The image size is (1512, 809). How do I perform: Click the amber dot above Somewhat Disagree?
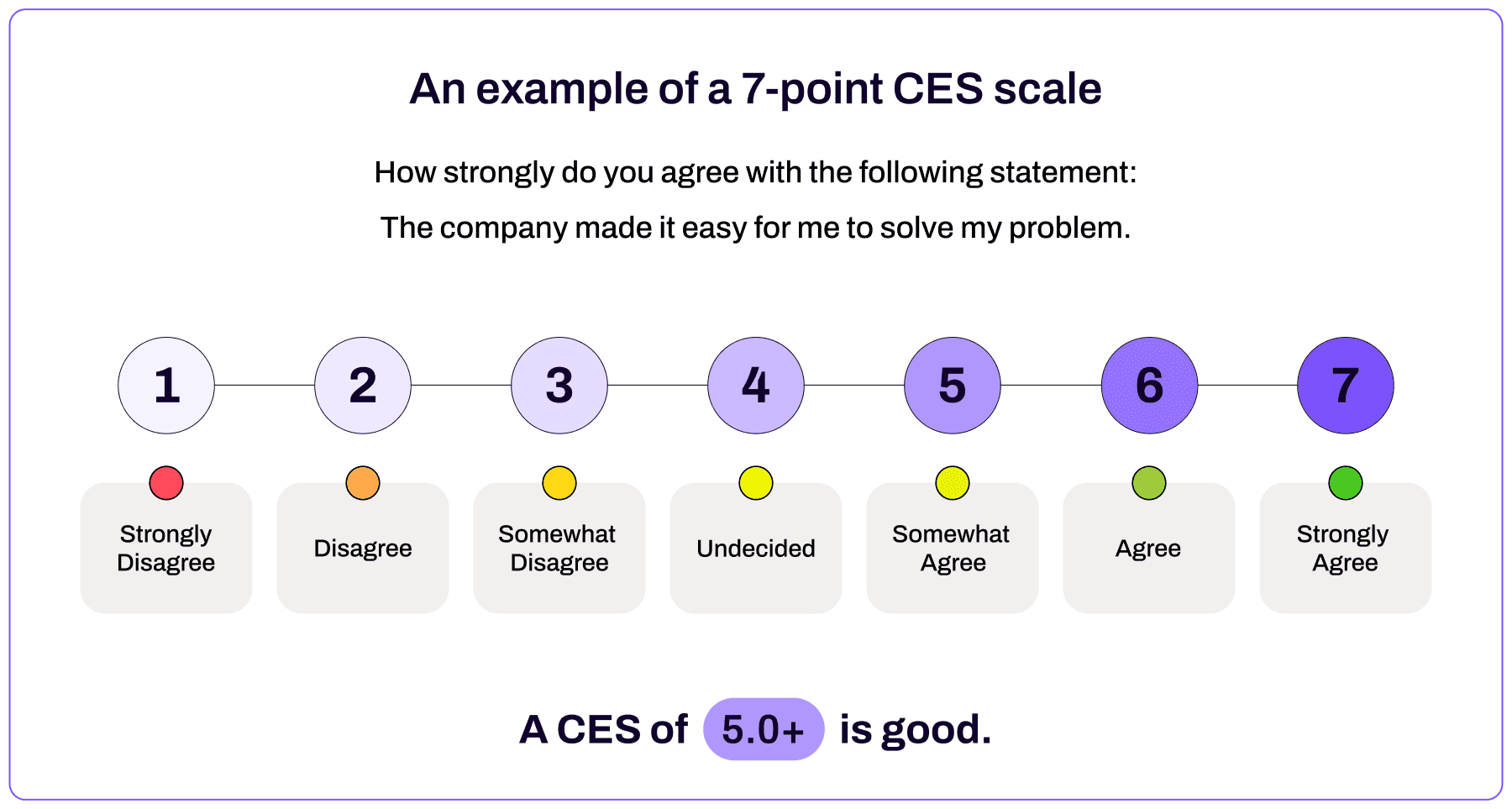click(559, 483)
